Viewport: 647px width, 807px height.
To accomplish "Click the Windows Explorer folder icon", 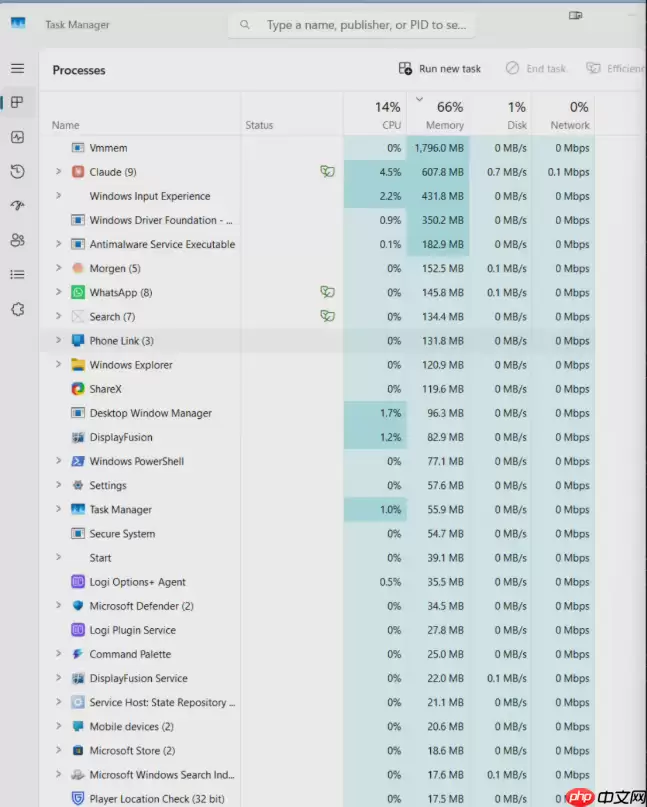I will [x=78, y=364].
